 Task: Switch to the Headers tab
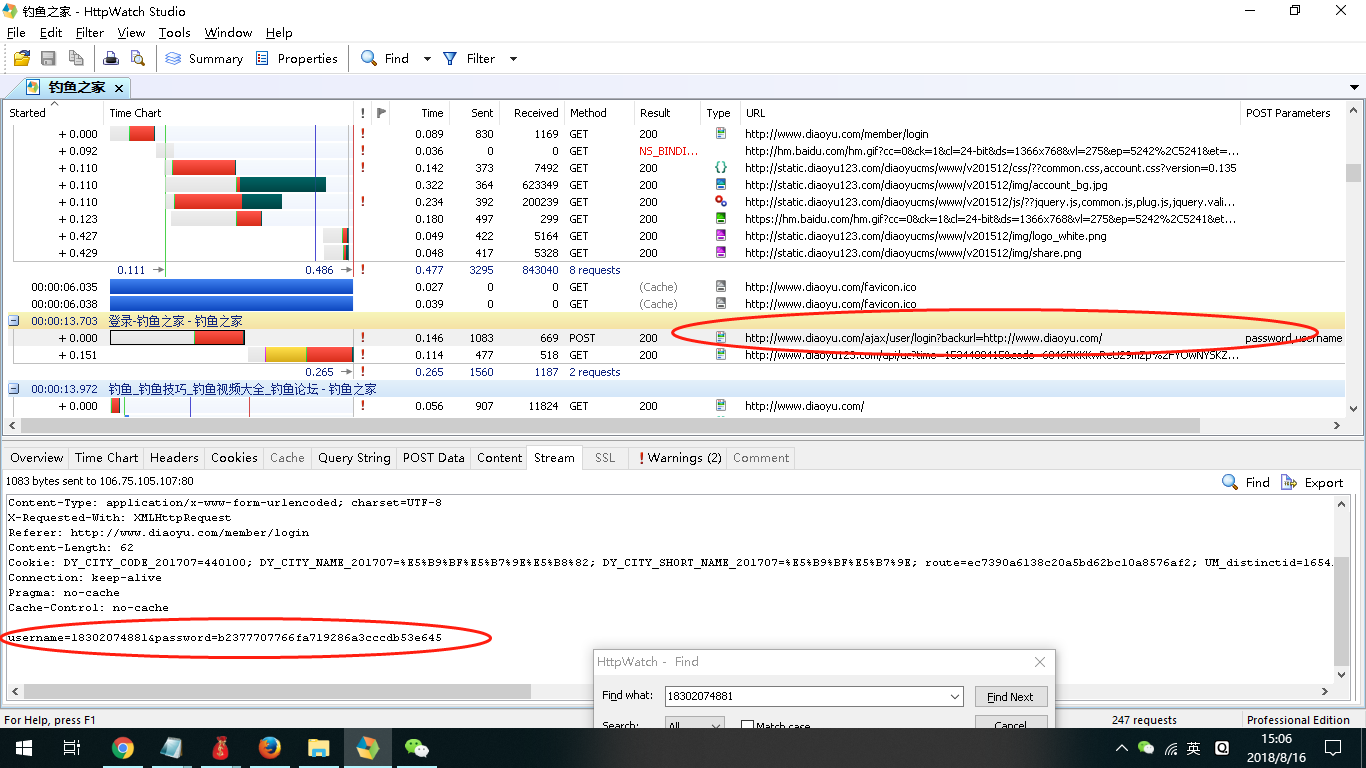pyautogui.click(x=174, y=458)
